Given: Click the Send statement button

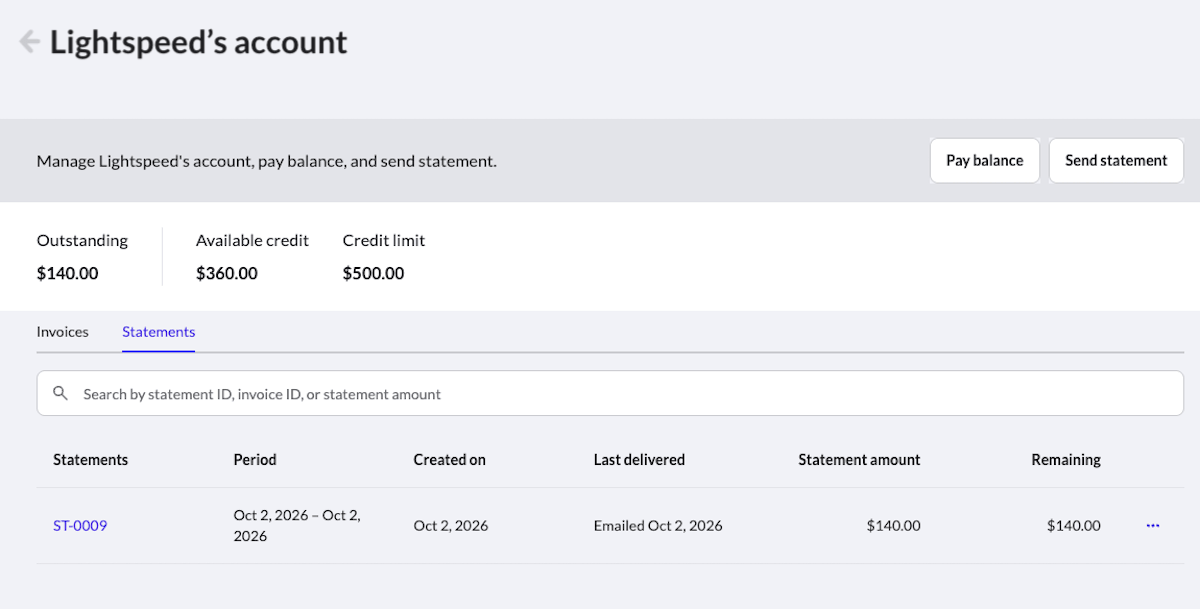Looking at the screenshot, I should click(x=1116, y=160).
